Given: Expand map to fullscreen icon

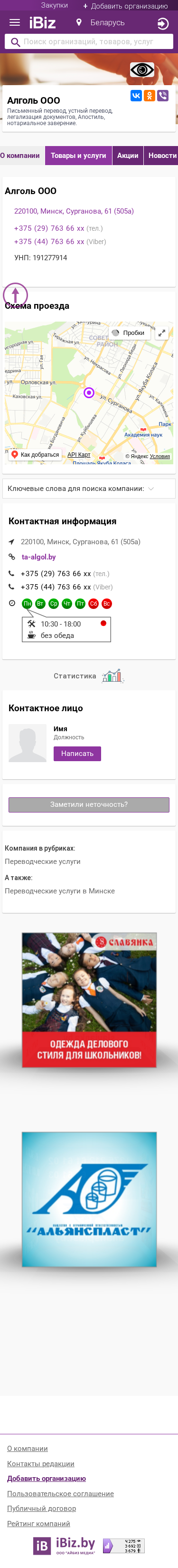Looking at the screenshot, I should click(161, 333).
